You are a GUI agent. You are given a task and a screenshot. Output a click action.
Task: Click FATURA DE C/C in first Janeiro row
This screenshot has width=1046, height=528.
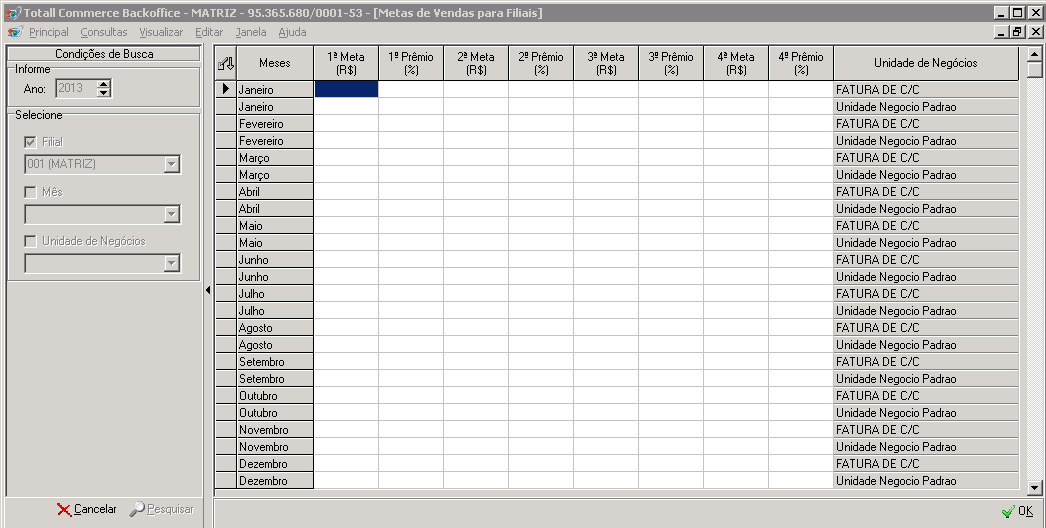tap(926, 89)
